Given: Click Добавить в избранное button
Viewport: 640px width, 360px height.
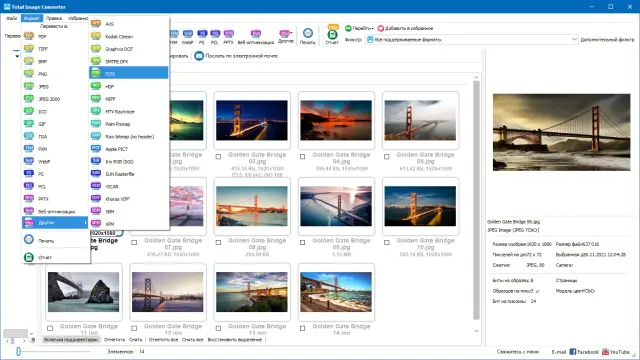Looking at the screenshot, I should [405, 28].
